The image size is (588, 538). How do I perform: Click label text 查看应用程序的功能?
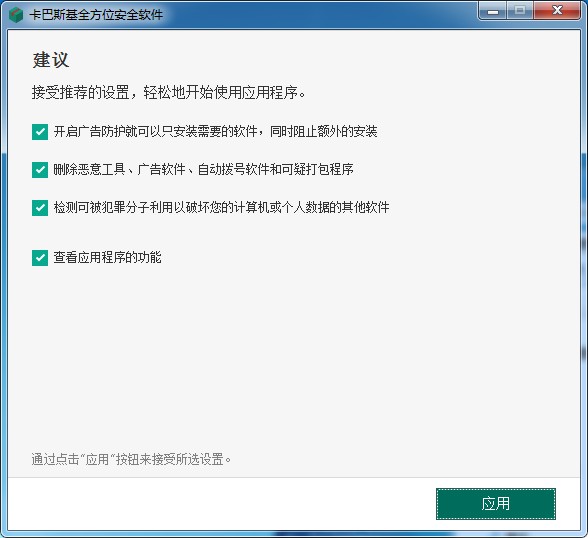[107, 258]
